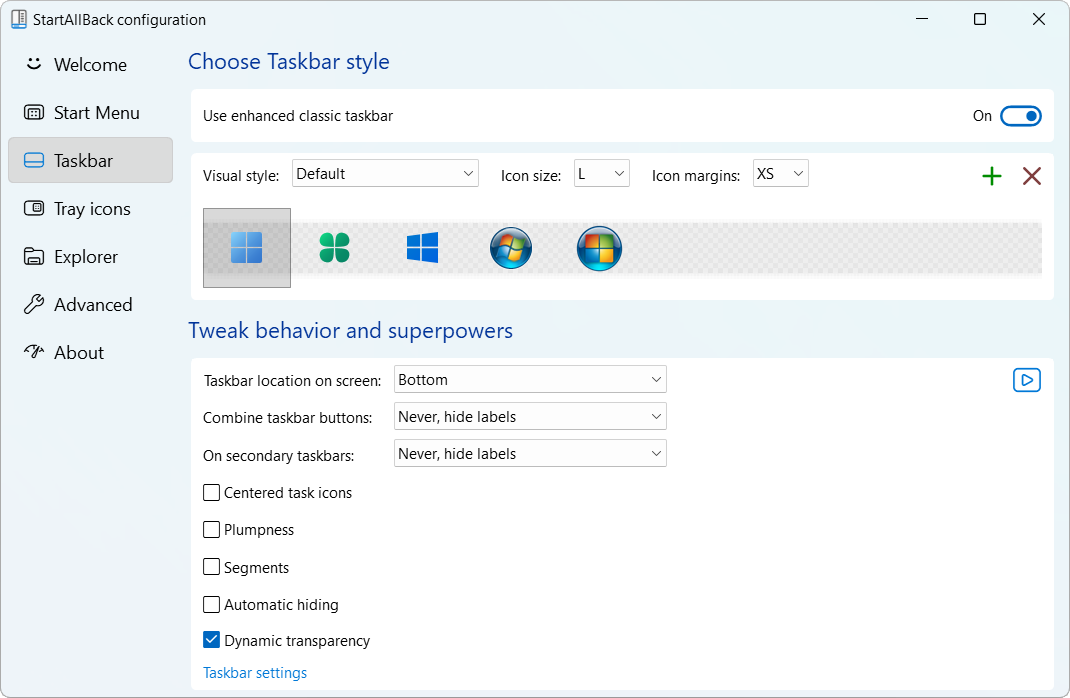This screenshot has height=698, width=1070.
Task: Close the StartAllBack configuration window
Action: click(1039, 19)
